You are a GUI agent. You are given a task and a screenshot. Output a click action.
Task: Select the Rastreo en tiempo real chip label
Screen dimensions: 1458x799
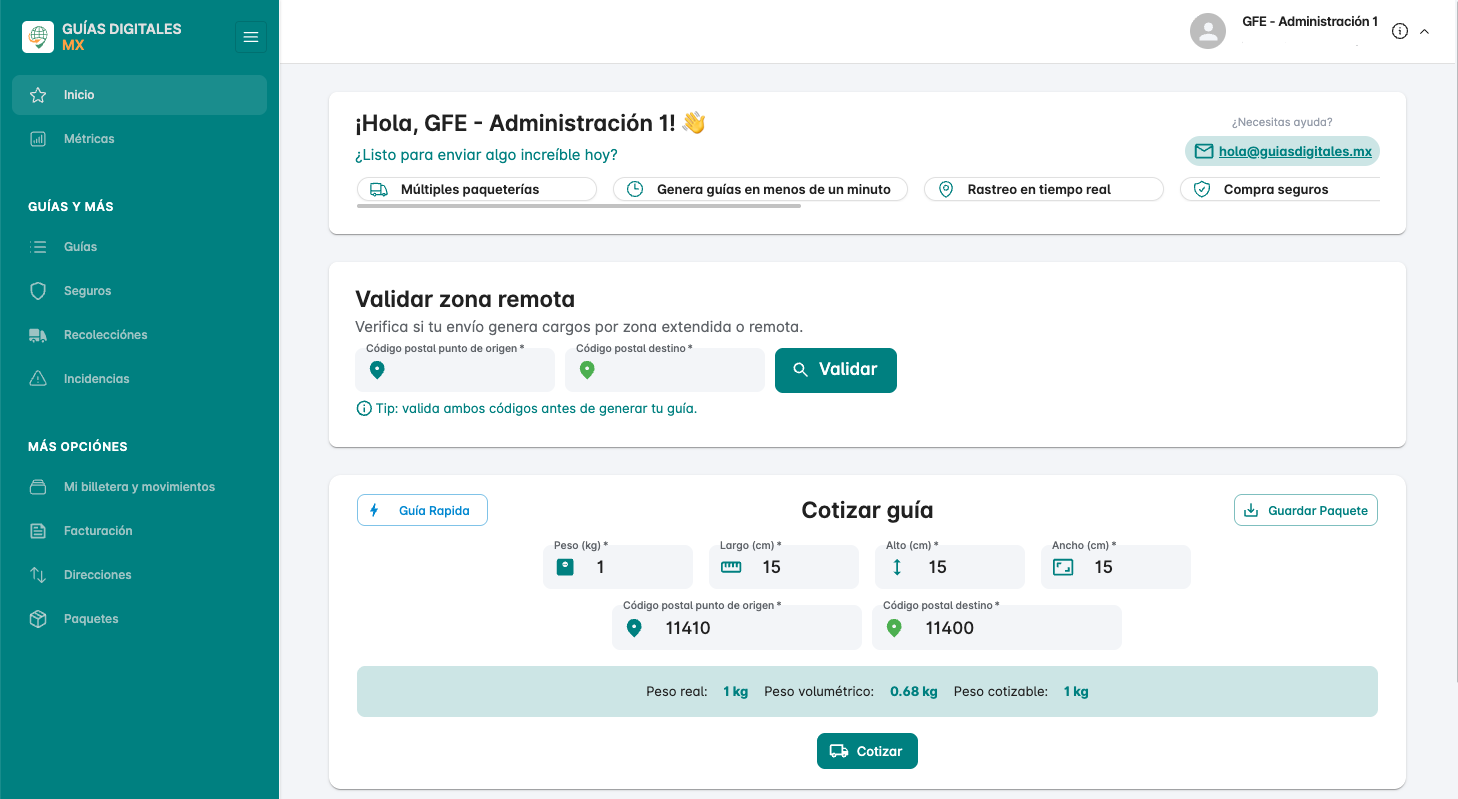click(x=1039, y=189)
